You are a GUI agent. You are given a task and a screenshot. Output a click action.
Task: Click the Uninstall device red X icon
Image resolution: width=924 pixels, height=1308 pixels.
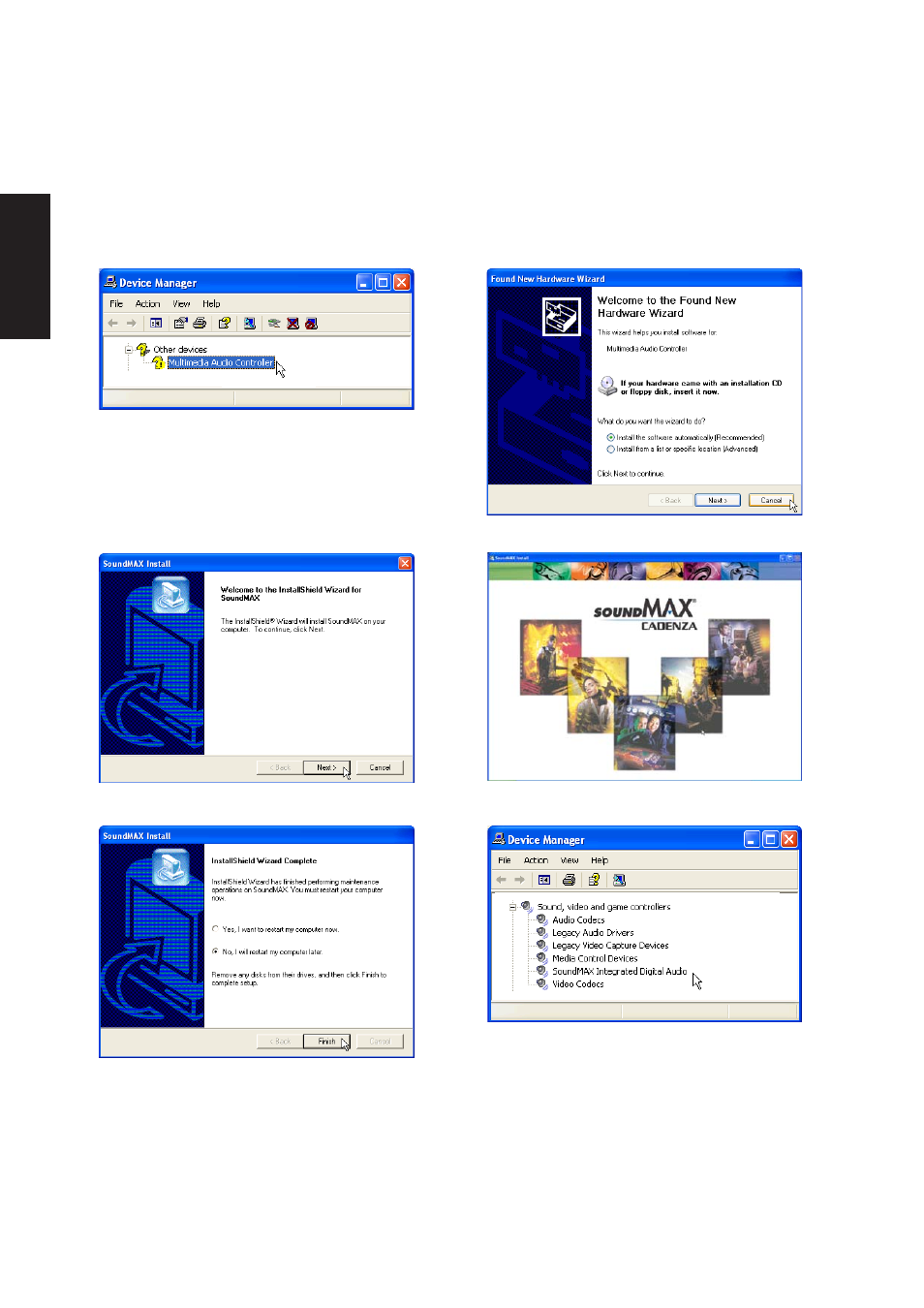293,324
